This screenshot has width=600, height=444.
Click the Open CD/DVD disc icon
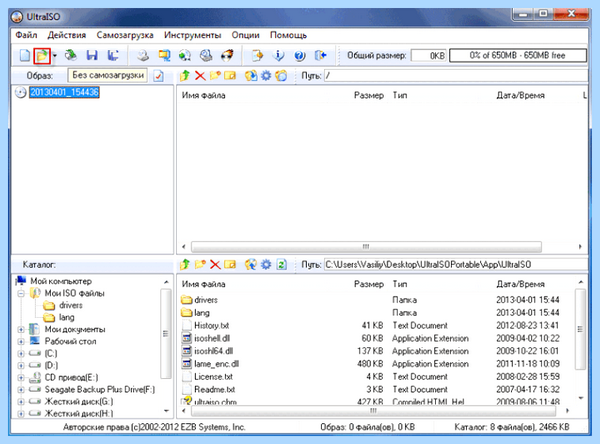pos(71,56)
